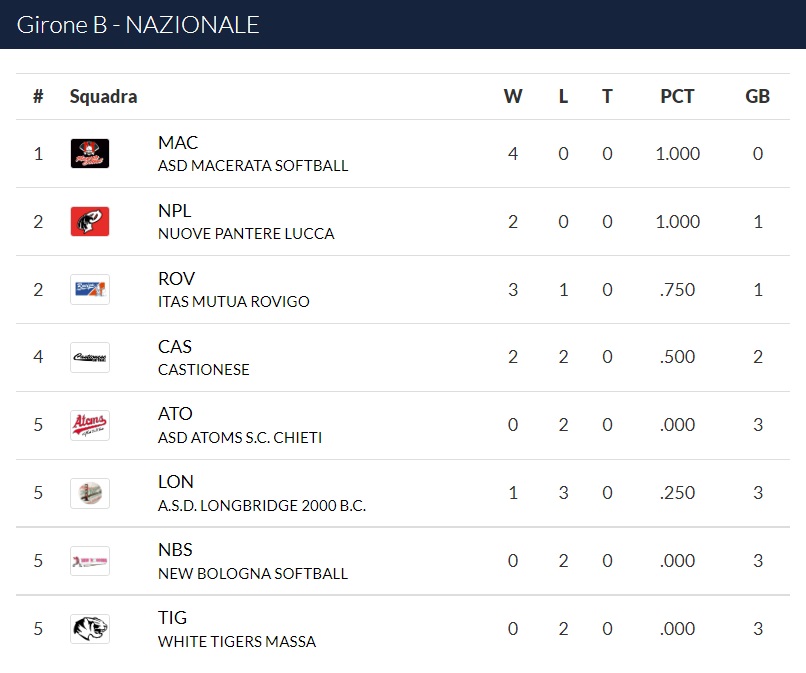Click the Macerata Softball team logo
Viewport: 806px width, 673px height.
[x=90, y=154]
